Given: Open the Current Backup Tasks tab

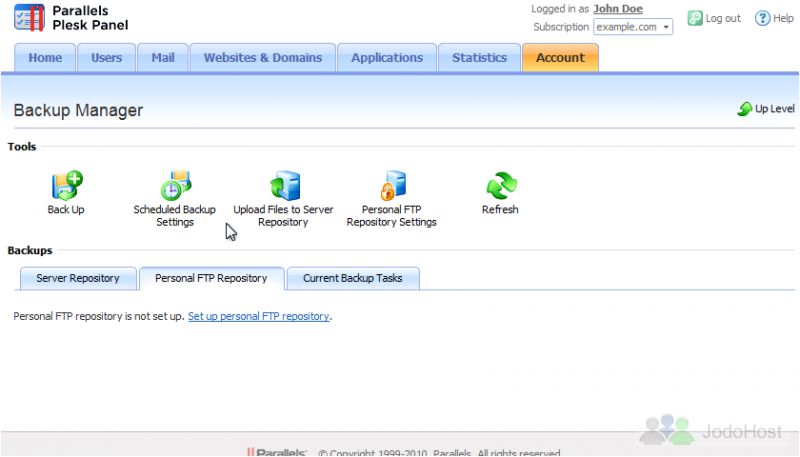Looking at the screenshot, I should click(x=353, y=278).
